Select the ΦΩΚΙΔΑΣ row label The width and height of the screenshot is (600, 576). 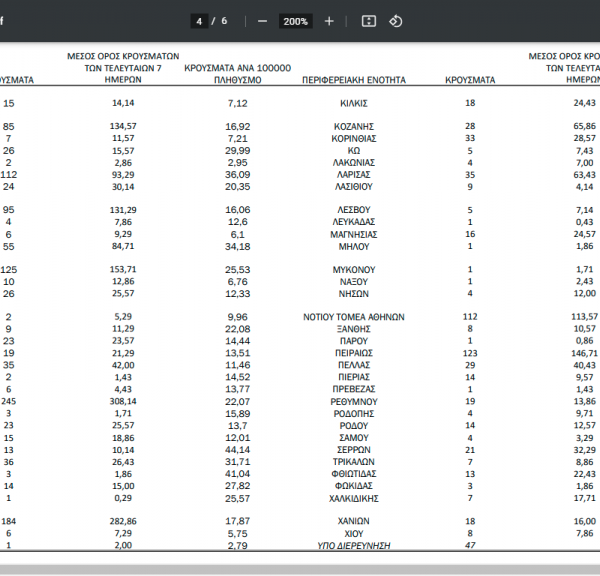pos(354,486)
